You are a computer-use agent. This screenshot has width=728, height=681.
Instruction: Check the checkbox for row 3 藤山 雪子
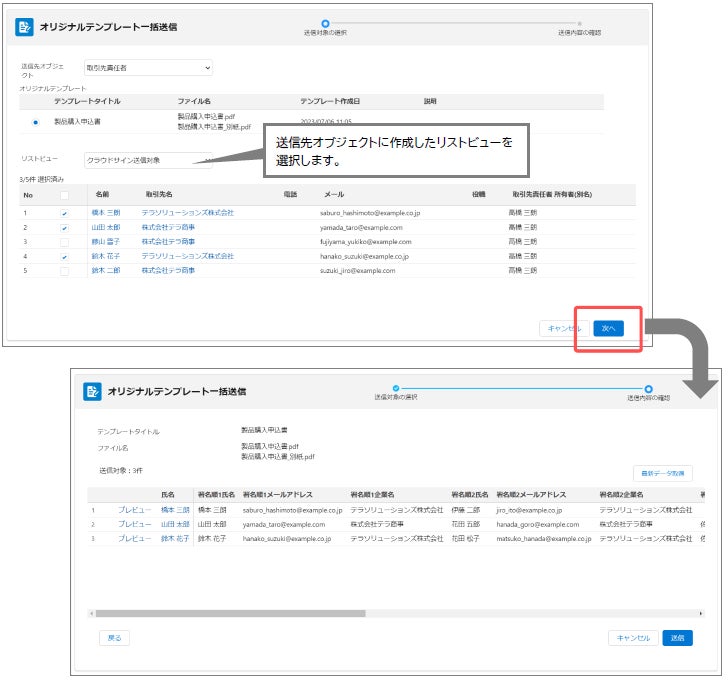click(x=65, y=242)
